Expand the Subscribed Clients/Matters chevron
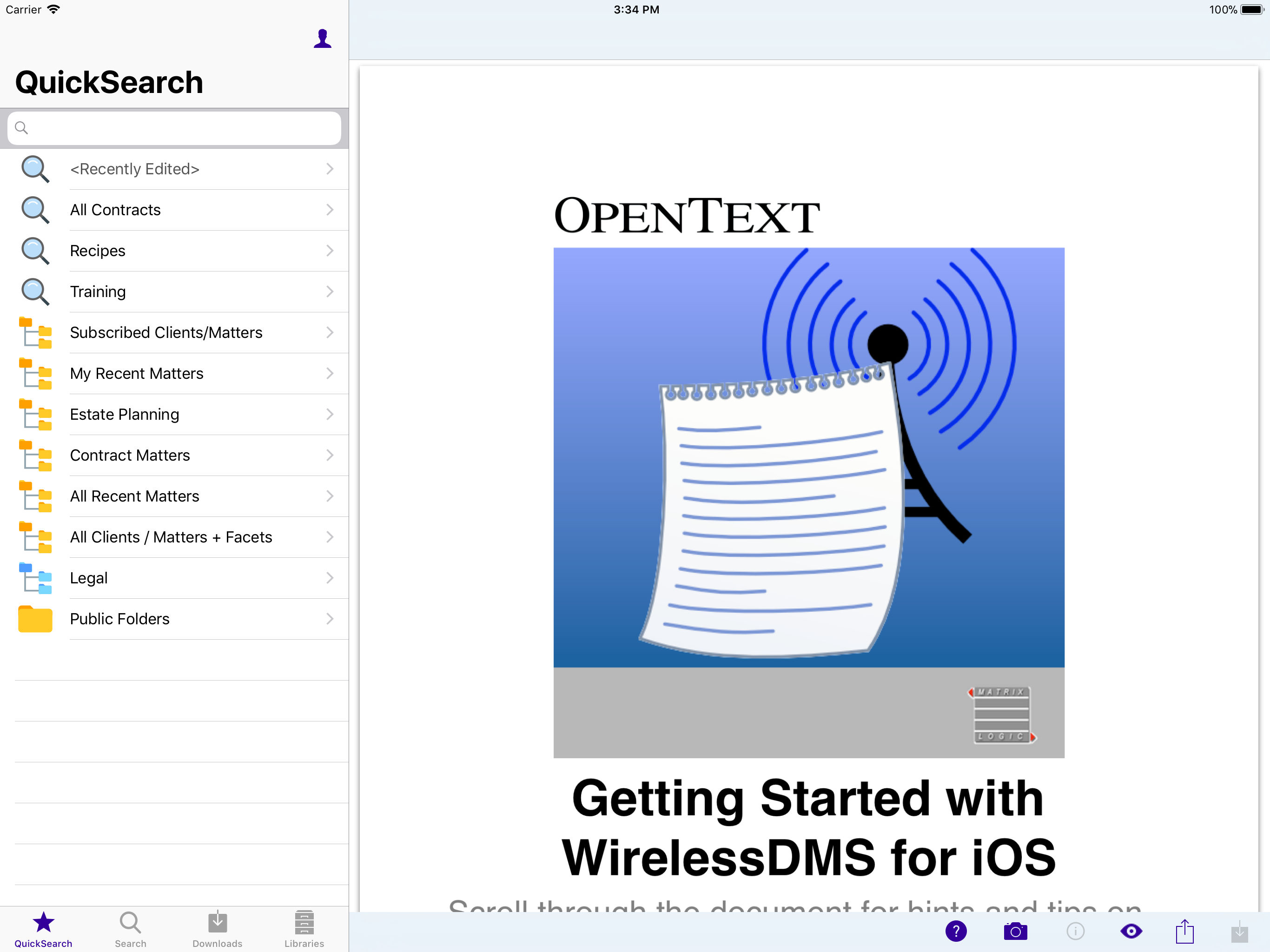The image size is (1270, 952). [330, 332]
